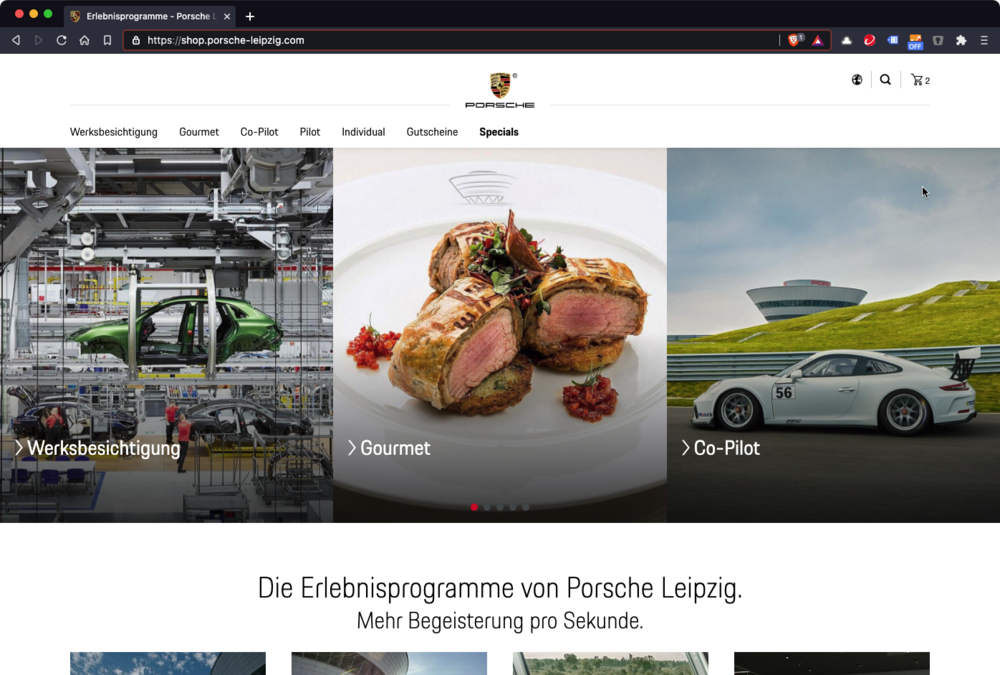
Task: Click the white race car image
Action: click(834, 335)
